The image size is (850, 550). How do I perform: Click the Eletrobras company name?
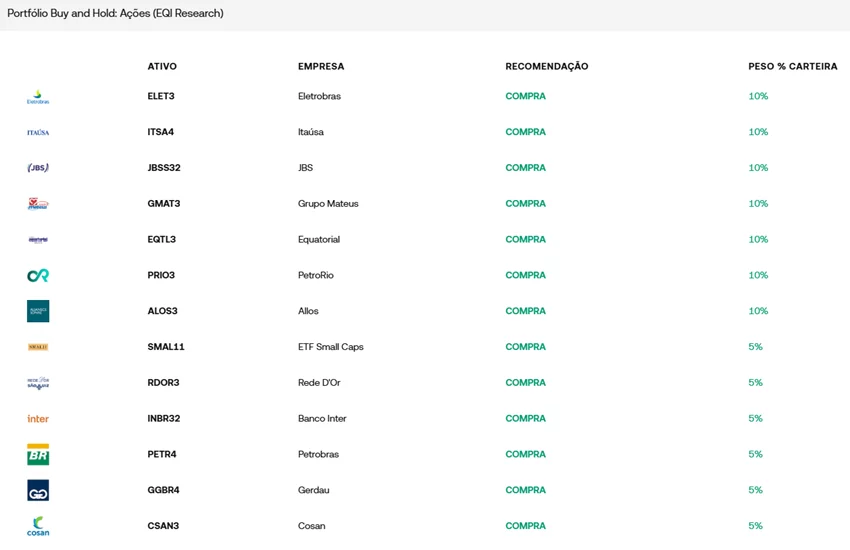click(x=319, y=96)
